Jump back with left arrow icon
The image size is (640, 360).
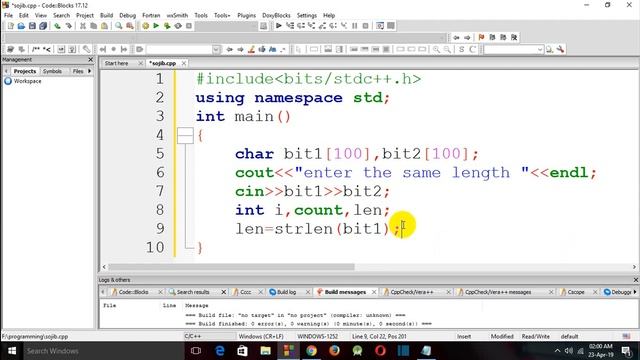[x=456, y=37]
